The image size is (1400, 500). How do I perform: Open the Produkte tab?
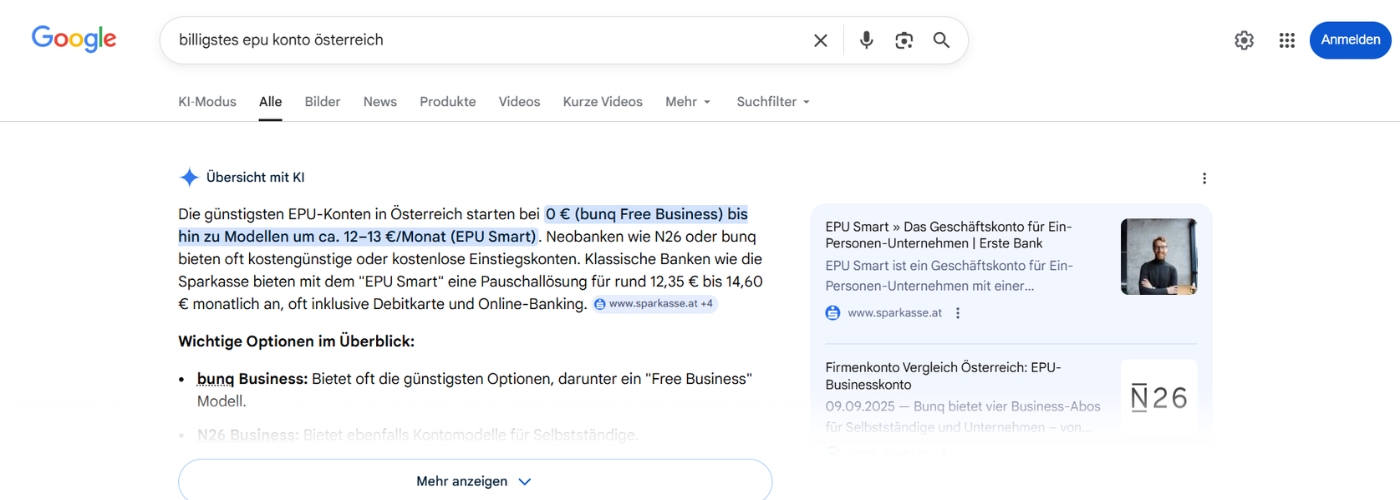pyautogui.click(x=448, y=102)
